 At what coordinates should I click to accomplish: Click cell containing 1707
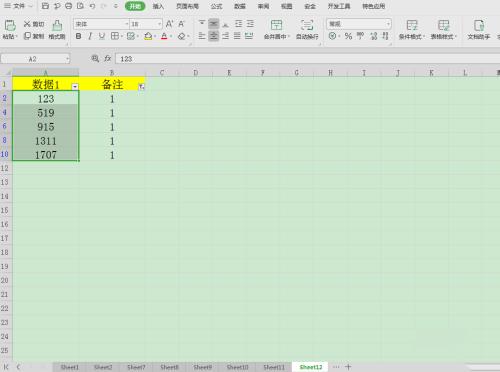tap(46, 155)
